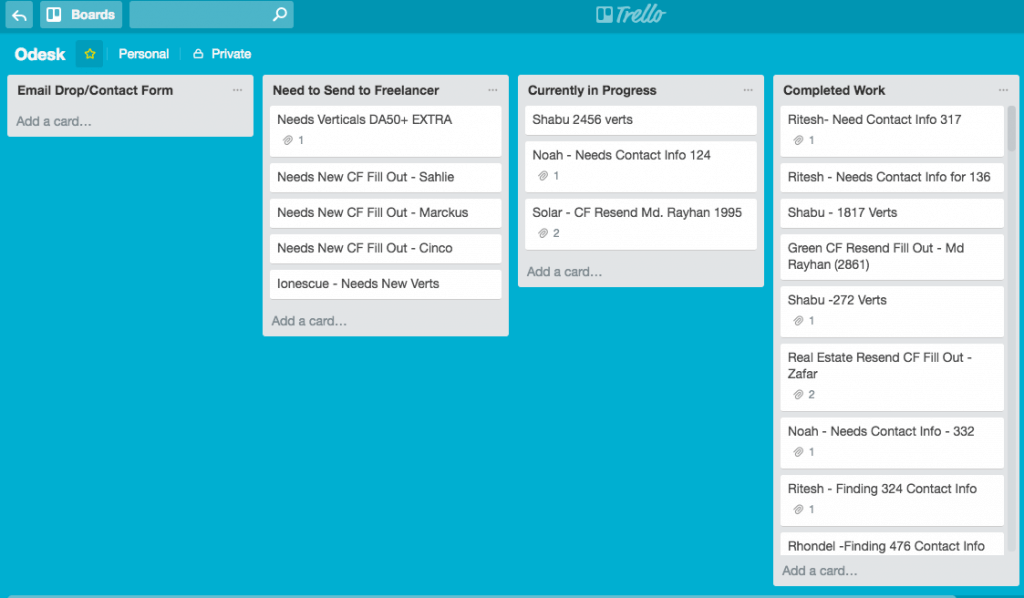1024x598 pixels.
Task: Click attachment icon on Real Estate Resend card
Action: click(x=798, y=394)
